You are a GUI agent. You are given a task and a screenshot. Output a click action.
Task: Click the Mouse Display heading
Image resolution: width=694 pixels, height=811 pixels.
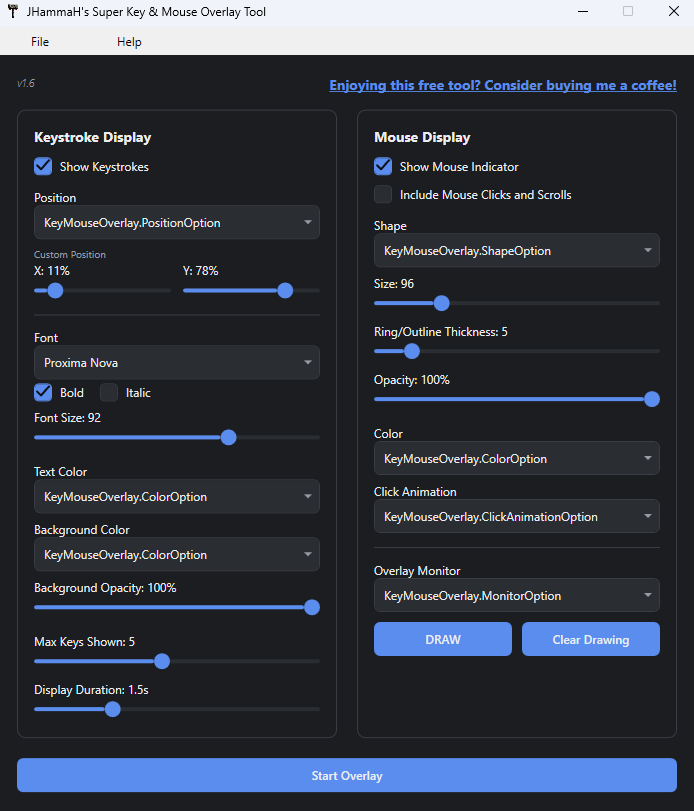point(422,137)
